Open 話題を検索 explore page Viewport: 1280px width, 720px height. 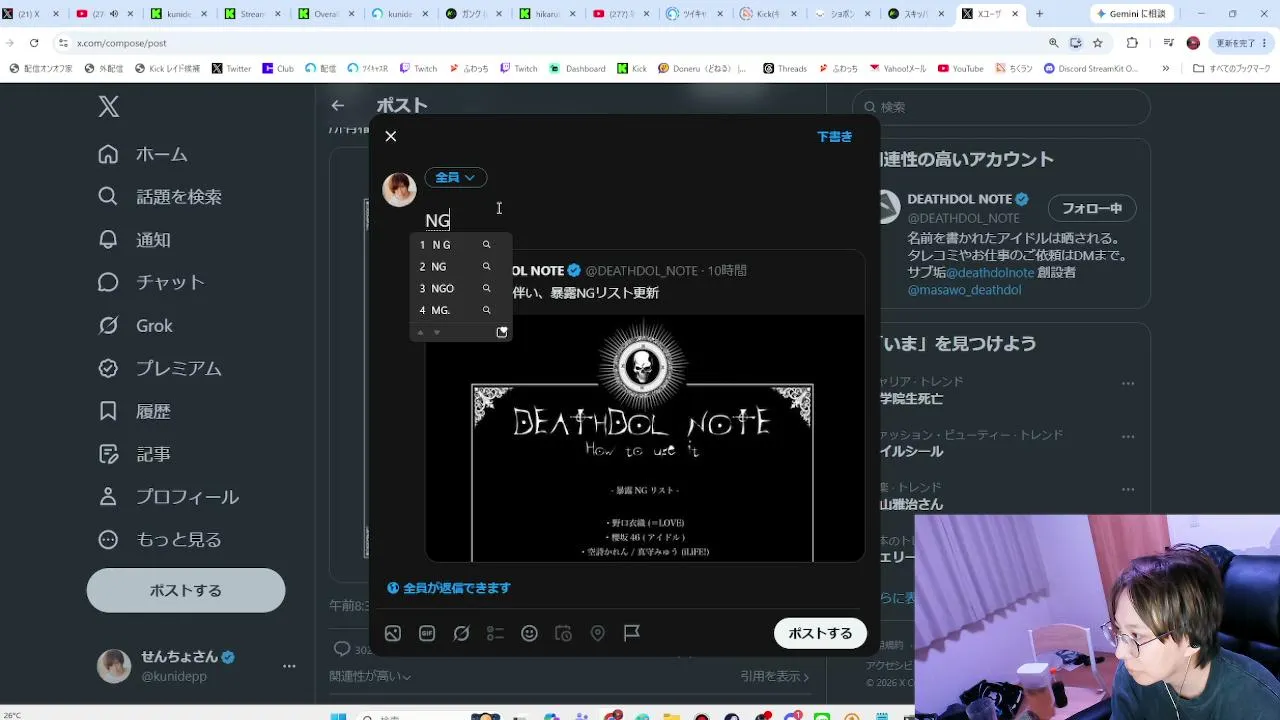click(x=160, y=197)
